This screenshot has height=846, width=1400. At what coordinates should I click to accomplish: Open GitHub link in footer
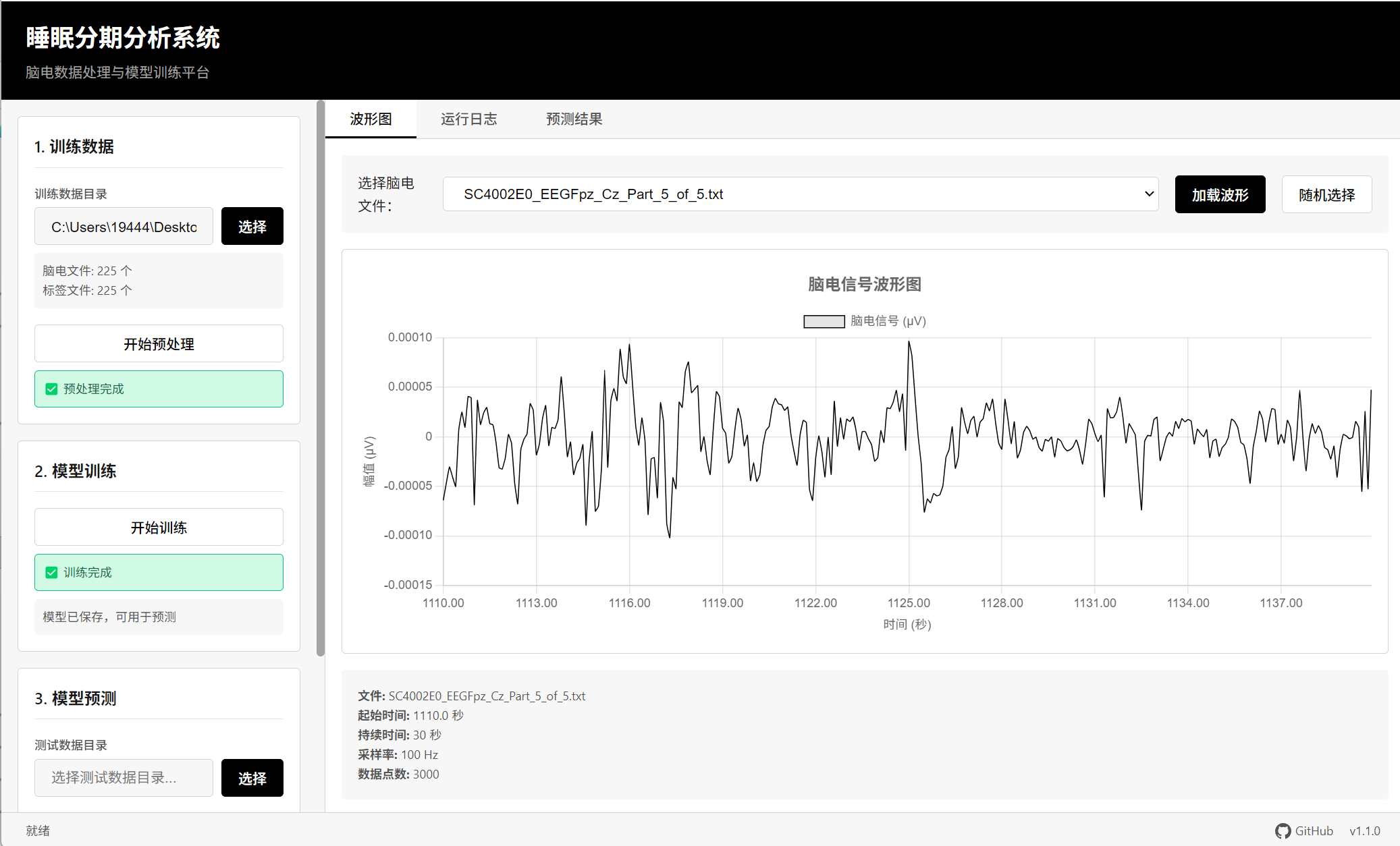point(1313,831)
